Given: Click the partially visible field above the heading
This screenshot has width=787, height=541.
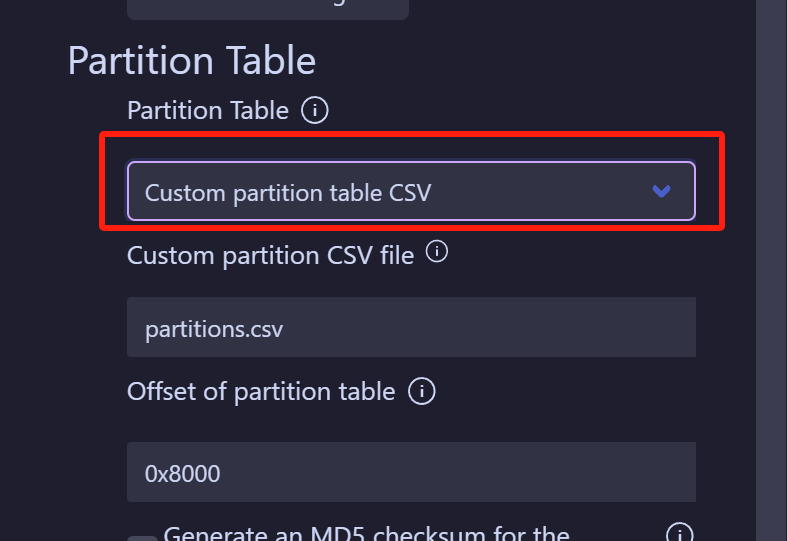Looking at the screenshot, I should (x=267, y=9).
